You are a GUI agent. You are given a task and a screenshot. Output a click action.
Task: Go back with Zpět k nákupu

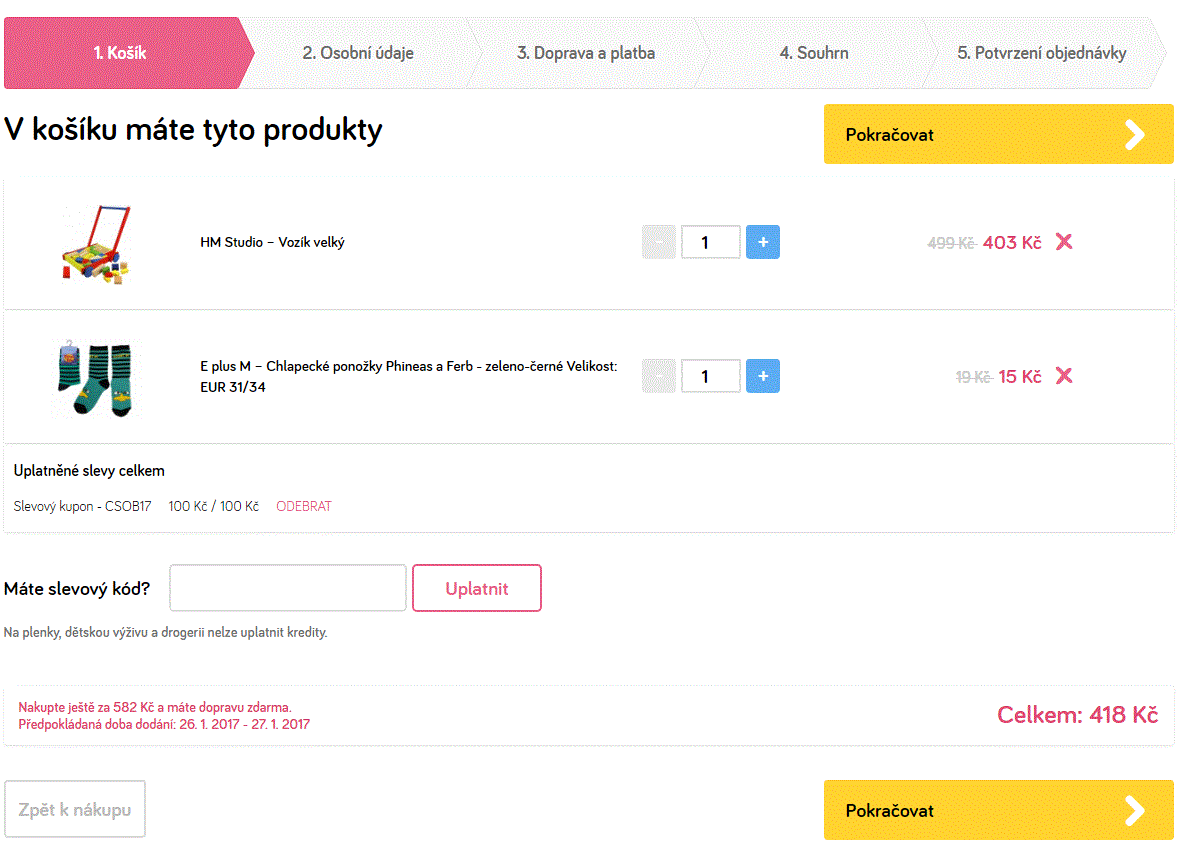click(75, 809)
